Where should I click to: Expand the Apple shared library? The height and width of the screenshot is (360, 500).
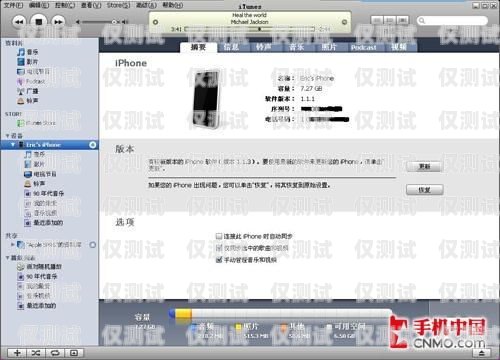13,245
